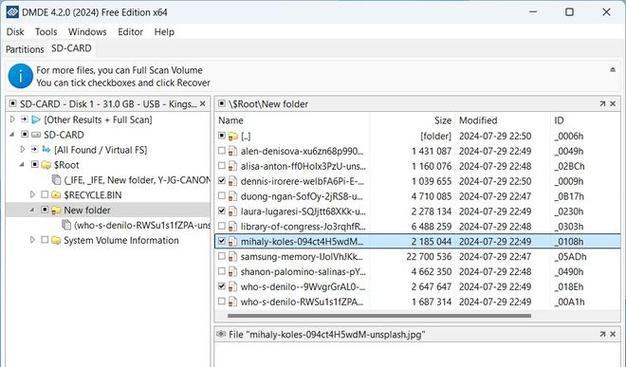Screen dimensions: 626x367
Task: Expand System Volume Information folder
Action: (33, 240)
